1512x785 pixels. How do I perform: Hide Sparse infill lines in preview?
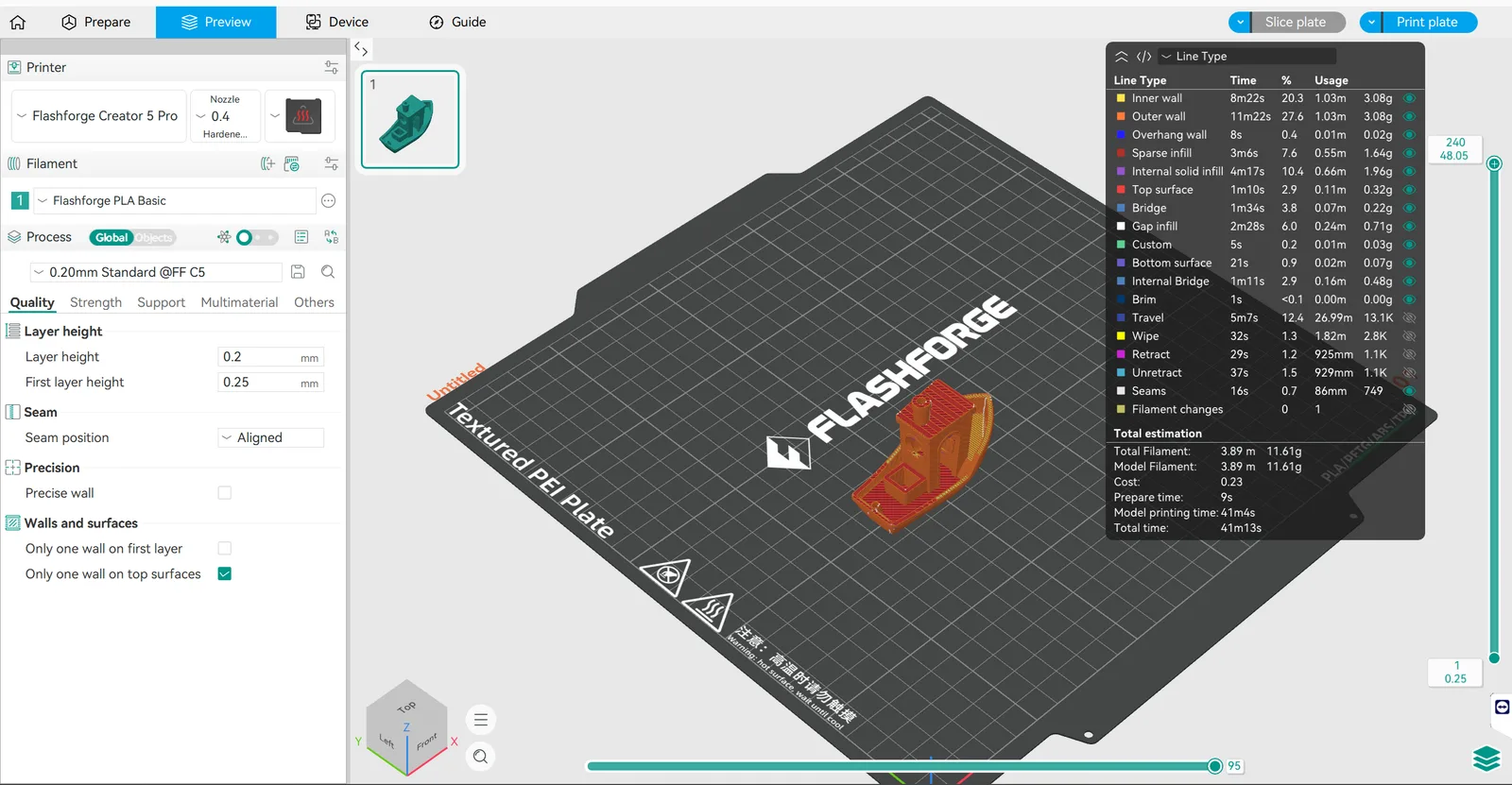[1409, 153]
